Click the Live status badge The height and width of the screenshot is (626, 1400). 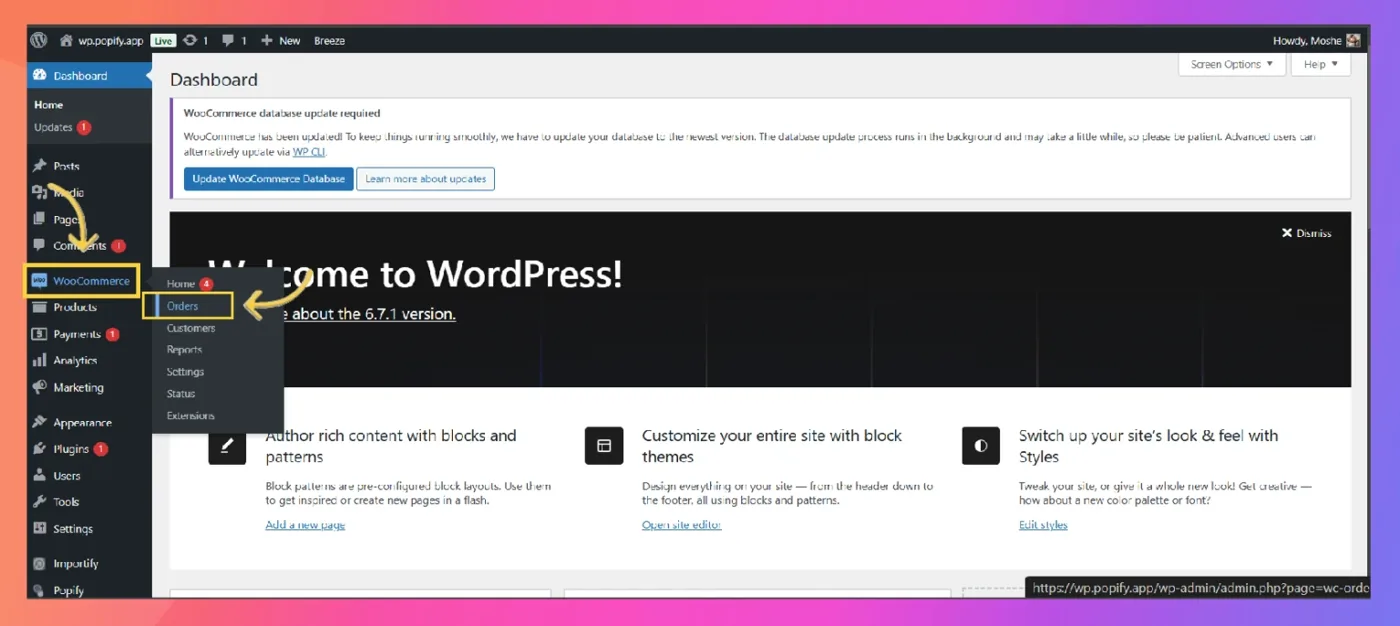click(163, 41)
